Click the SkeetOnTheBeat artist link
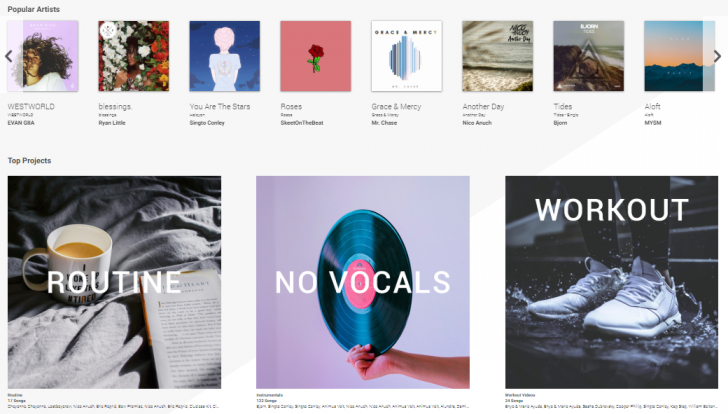 [302, 123]
